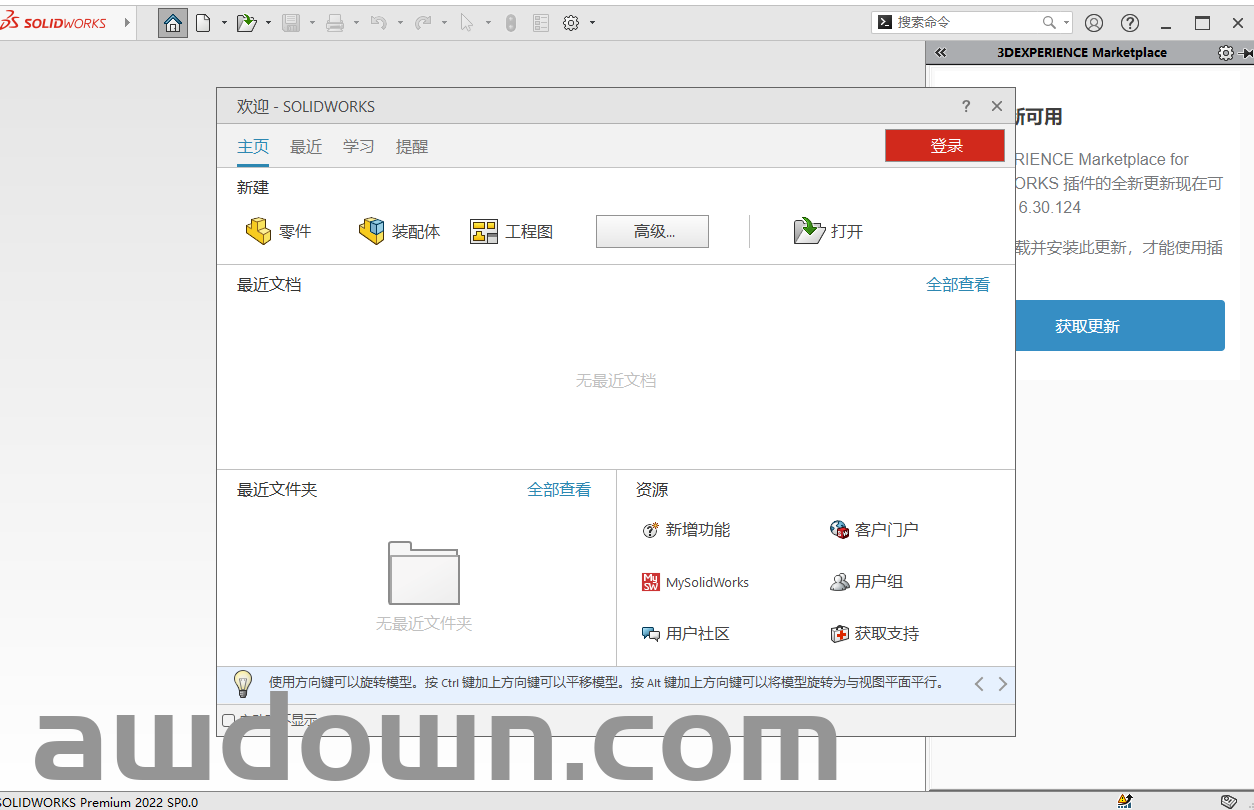
Task: Create a new Assembly (装配体)
Action: pyautogui.click(x=399, y=231)
